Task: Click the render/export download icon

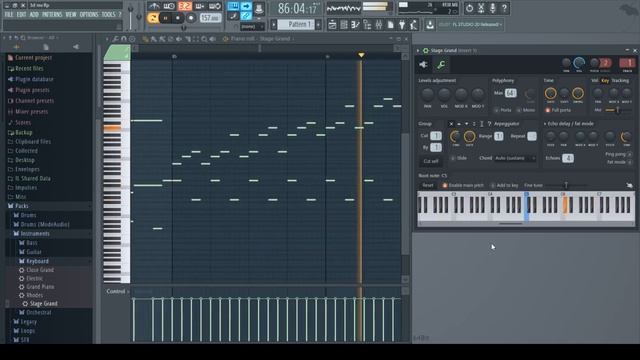Action: [430, 25]
